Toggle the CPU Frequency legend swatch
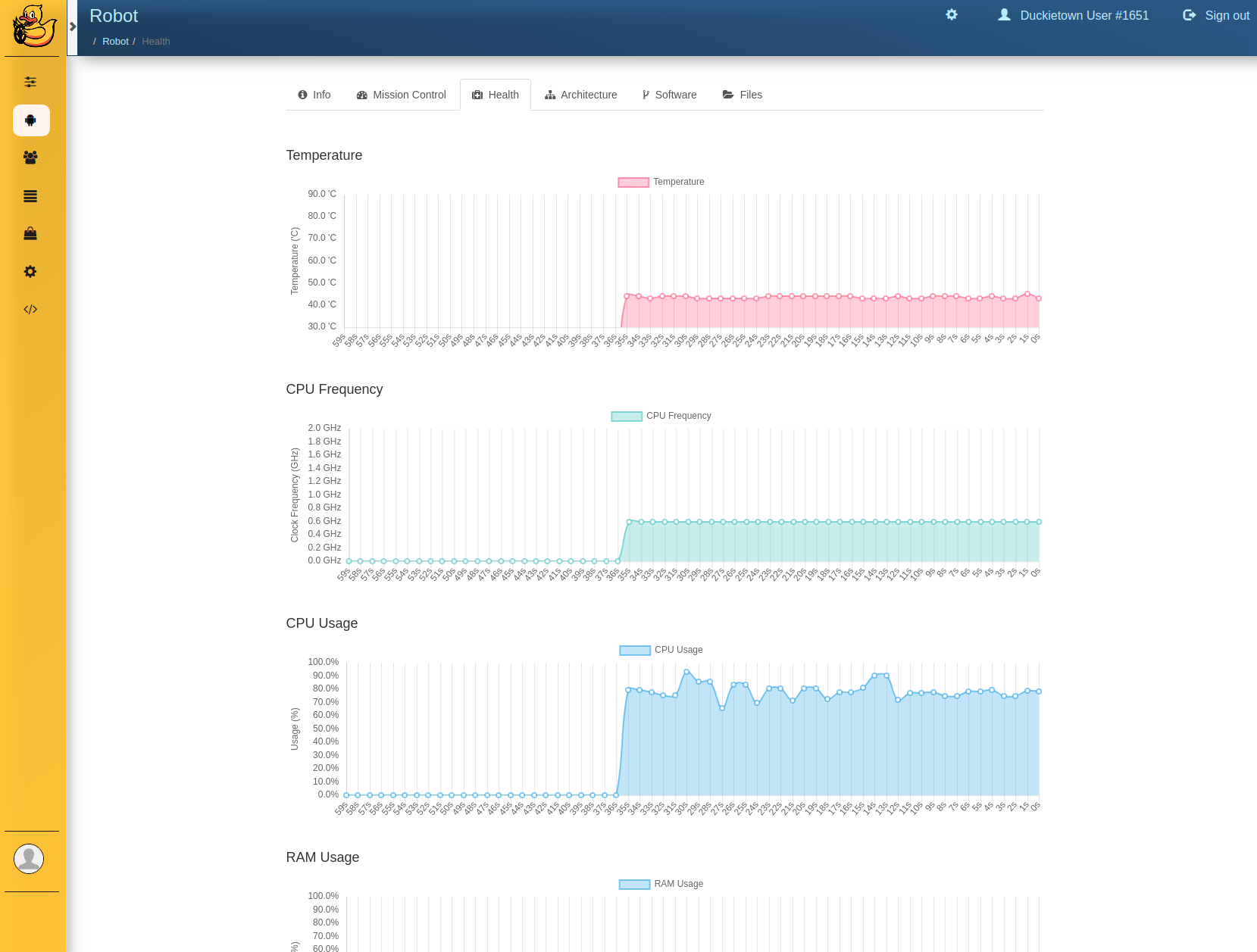Viewport: 1257px width, 952px height. pos(627,417)
